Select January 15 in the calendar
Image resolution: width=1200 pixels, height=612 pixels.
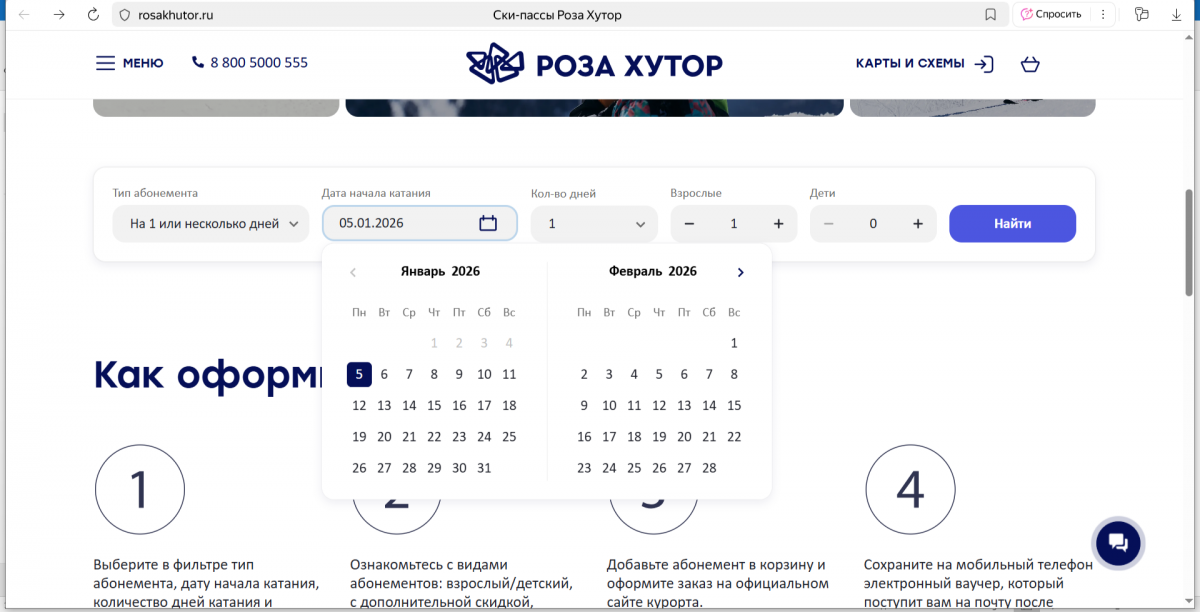[x=434, y=405]
